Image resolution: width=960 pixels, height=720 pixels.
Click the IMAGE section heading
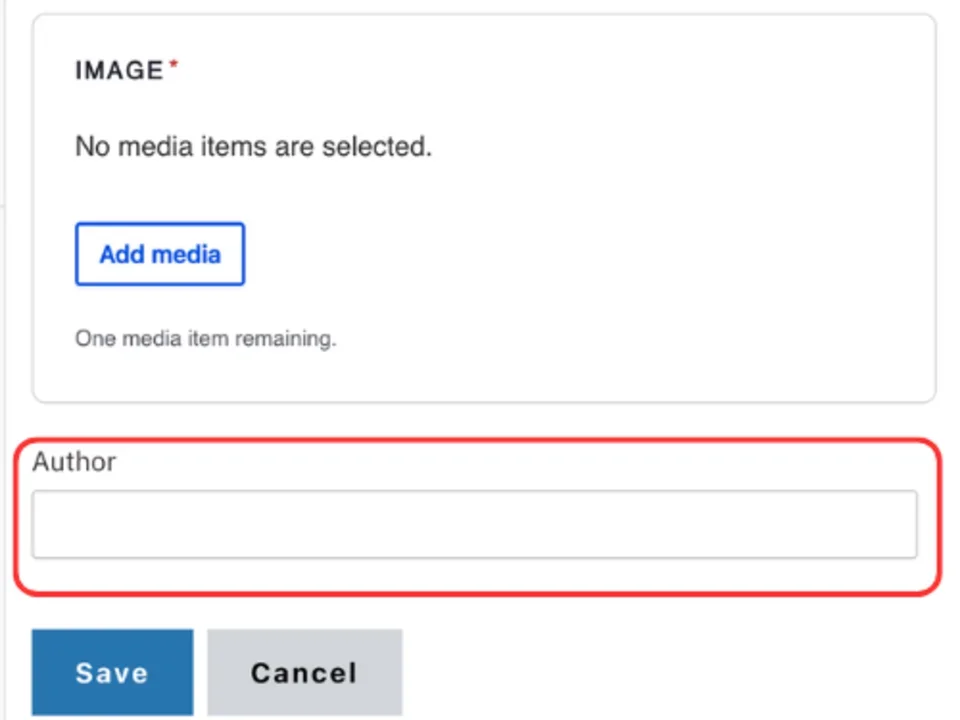[119, 71]
